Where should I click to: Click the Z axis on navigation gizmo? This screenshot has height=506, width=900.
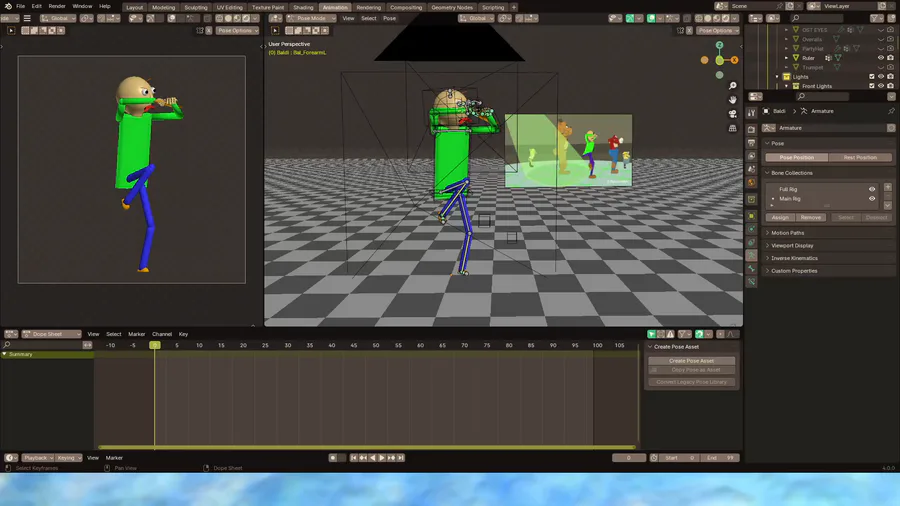point(719,45)
